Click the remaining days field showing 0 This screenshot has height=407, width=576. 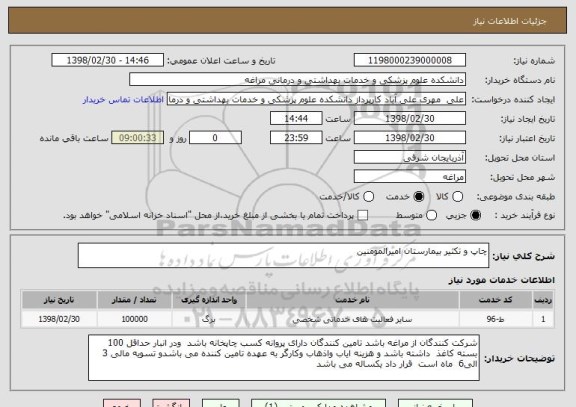point(215,138)
